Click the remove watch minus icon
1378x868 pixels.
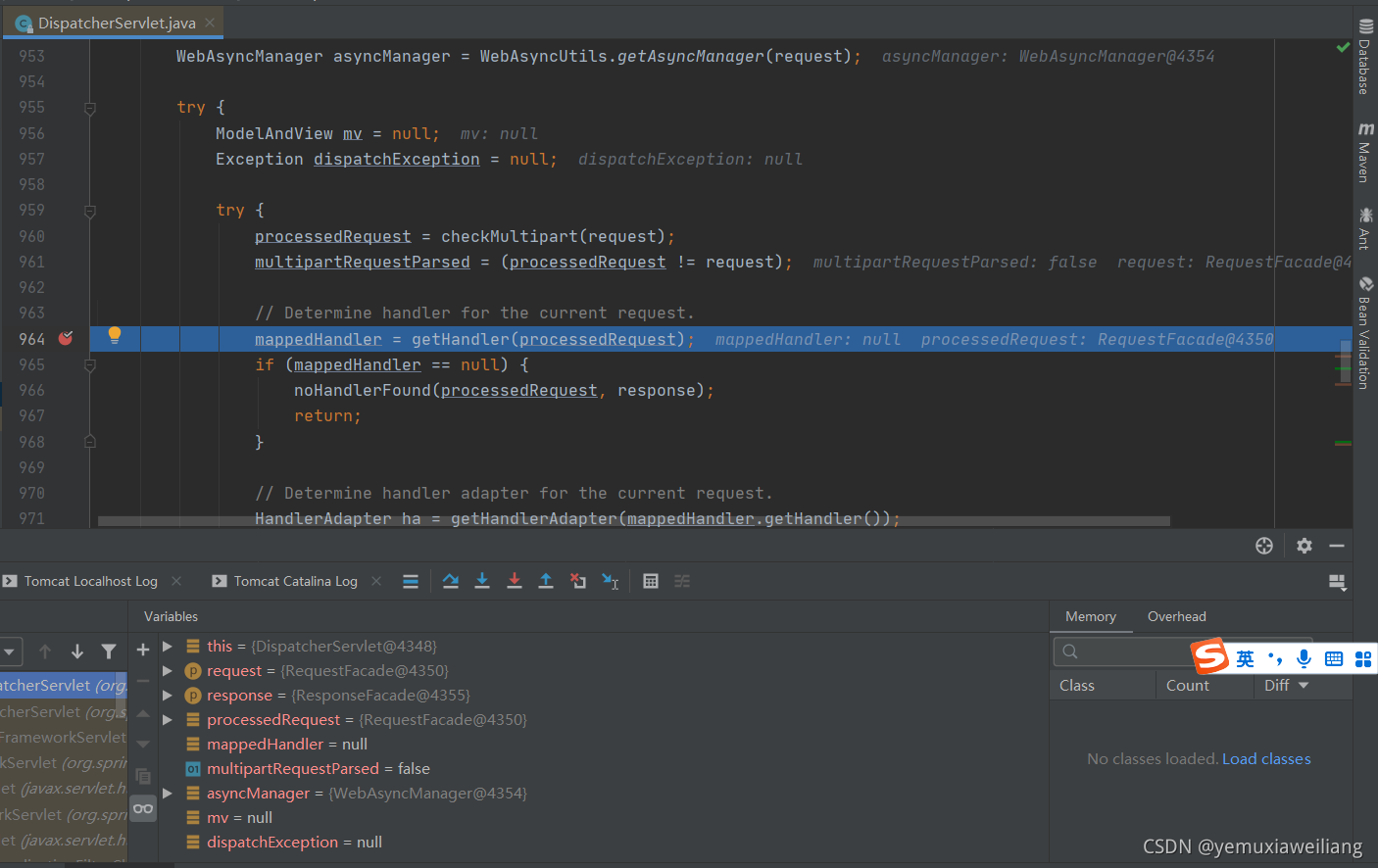point(143,680)
